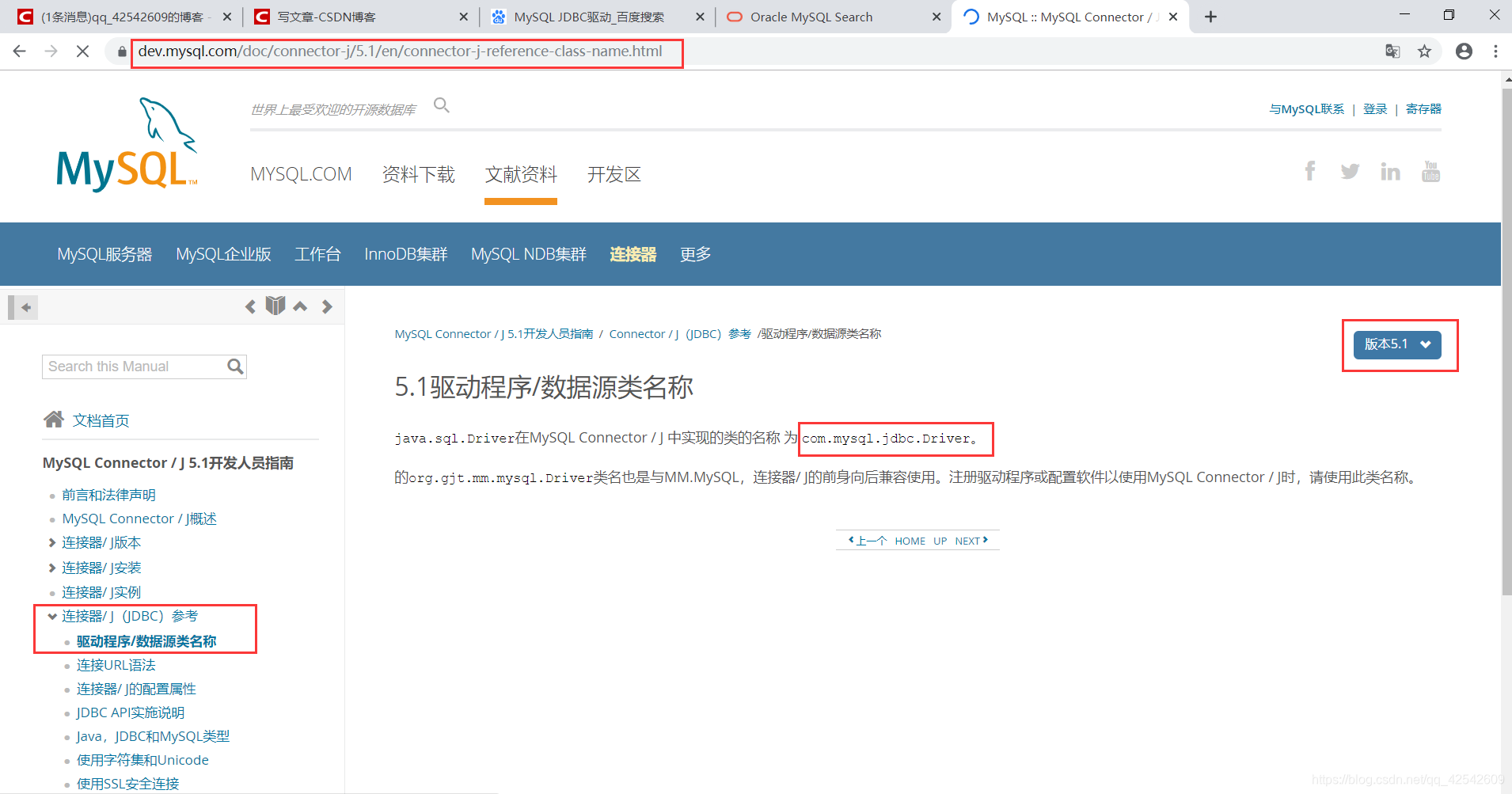The width and height of the screenshot is (1512, 794).
Task: Click the browser address bar URL
Action: coord(400,51)
